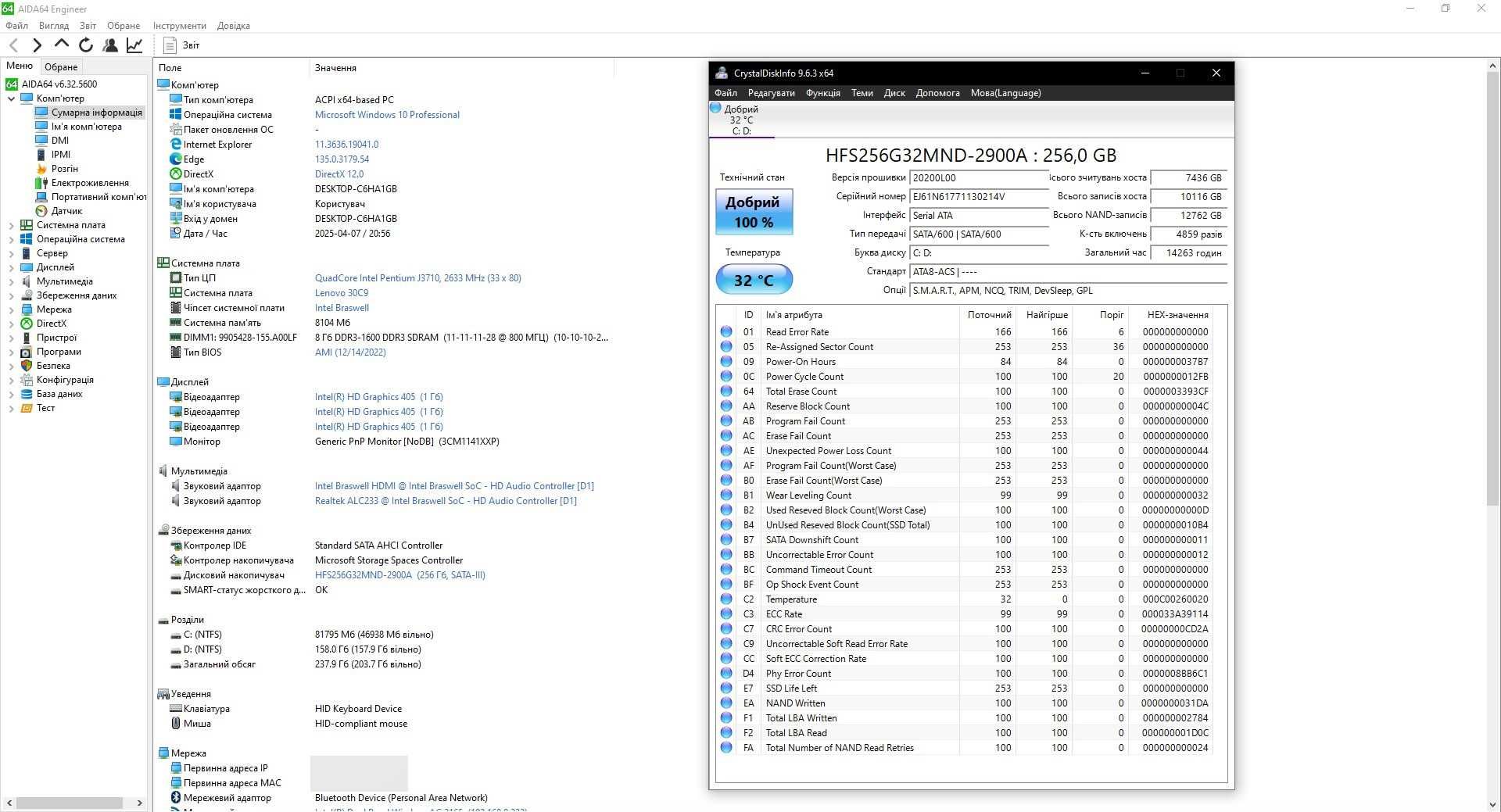Expand Системна плата tree node
The height and width of the screenshot is (812, 1501).
[11, 225]
